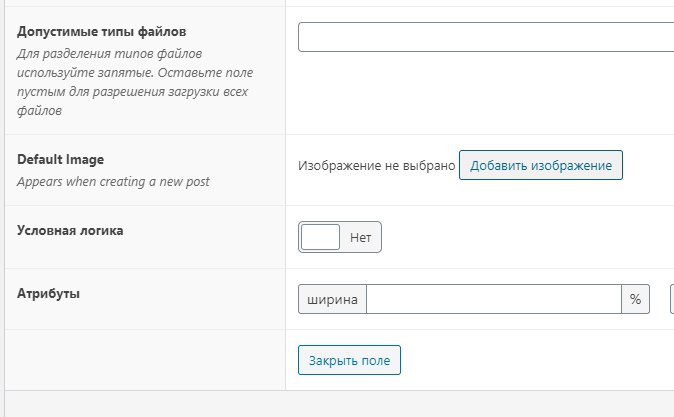Click the Добавить изображение button
This screenshot has height=417, width=674.
(x=541, y=165)
